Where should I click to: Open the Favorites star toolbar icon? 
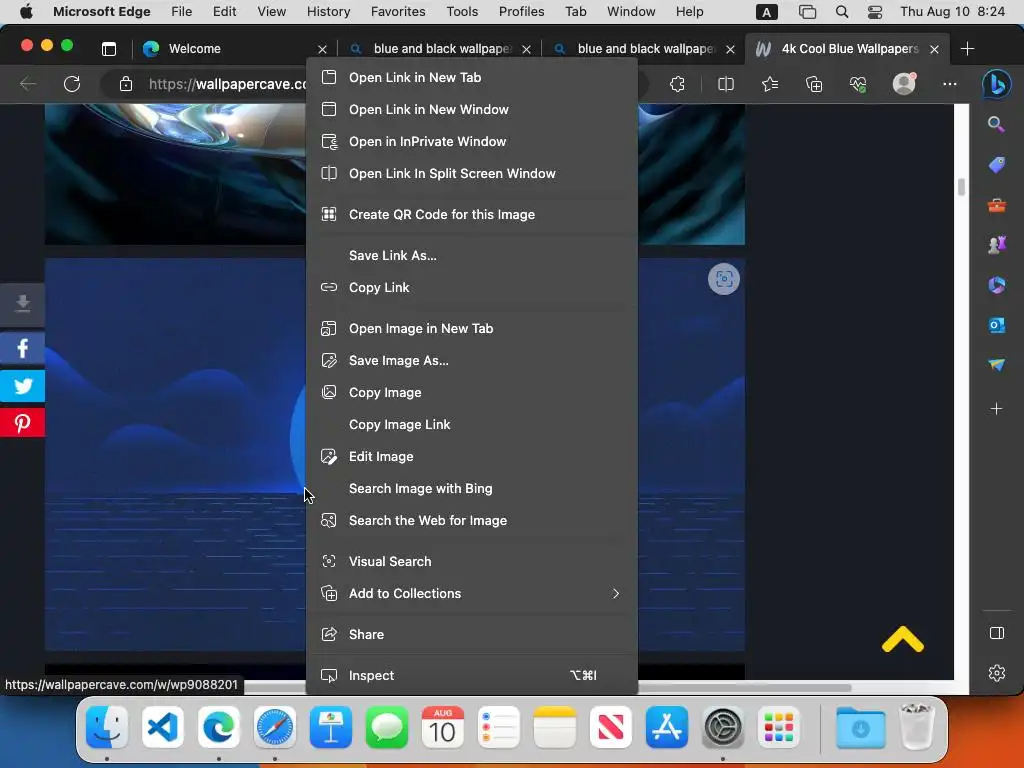click(770, 84)
